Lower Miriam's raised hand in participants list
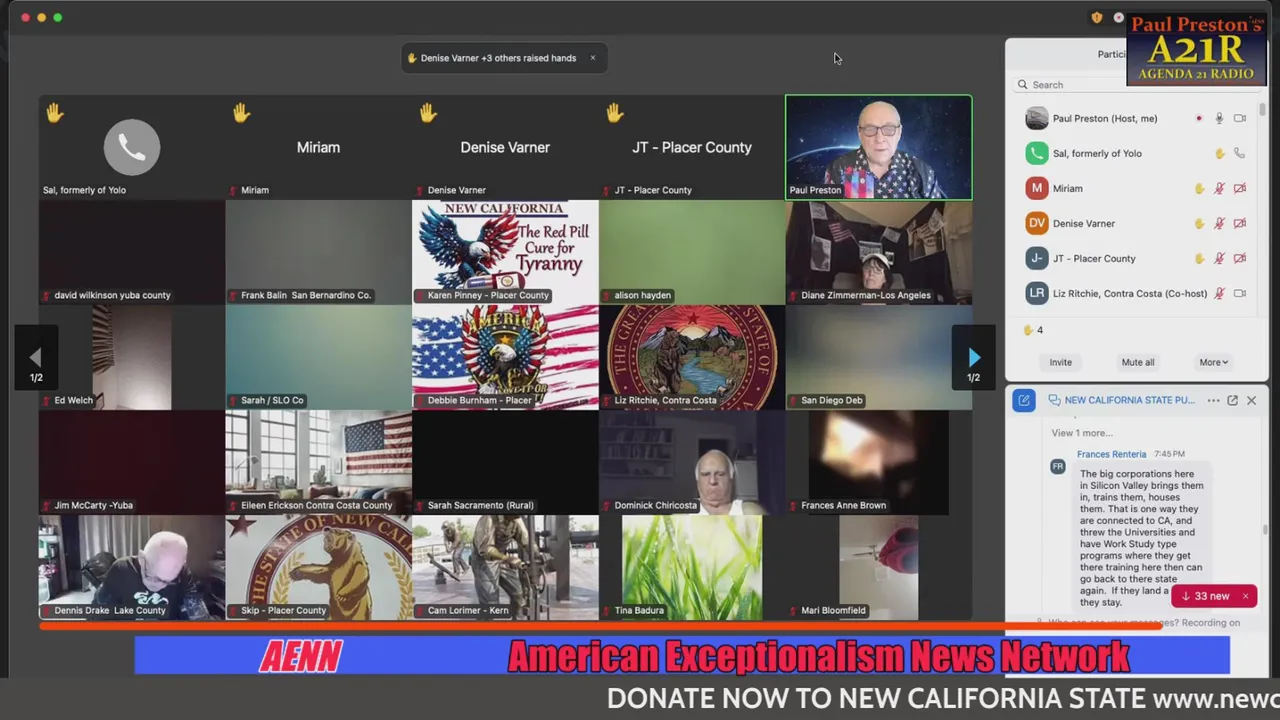1280x720 pixels. (1199, 188)
